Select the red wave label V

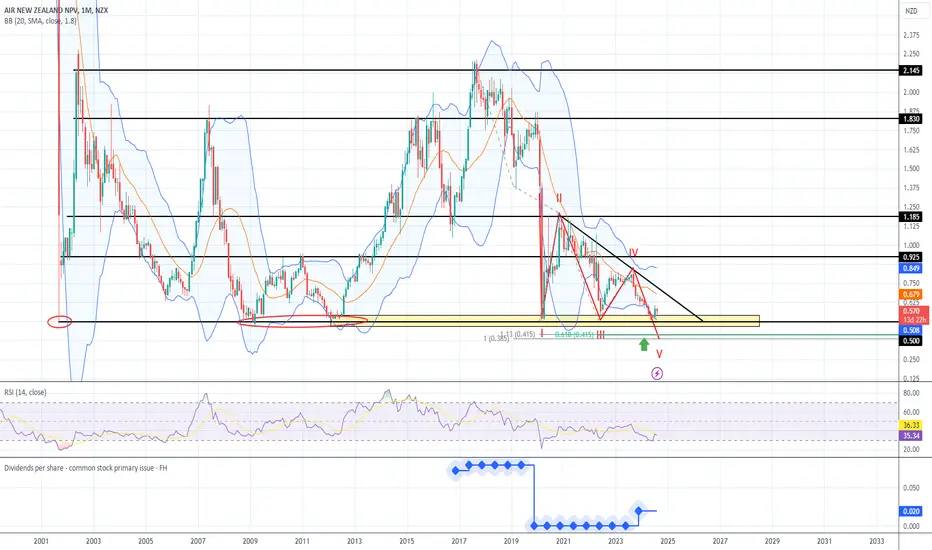pyautogui.click(x=659, y=354)
